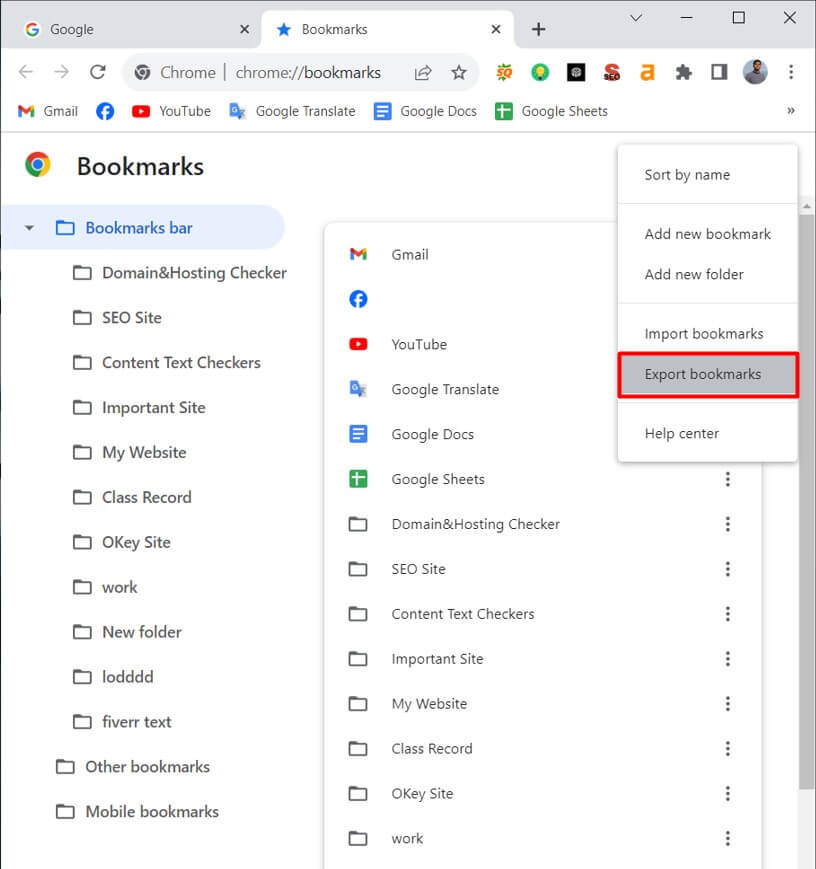Select Important Site folder in sidebar
The width and height of the screenshot is (816, 869).
click(x=139, y=407)
